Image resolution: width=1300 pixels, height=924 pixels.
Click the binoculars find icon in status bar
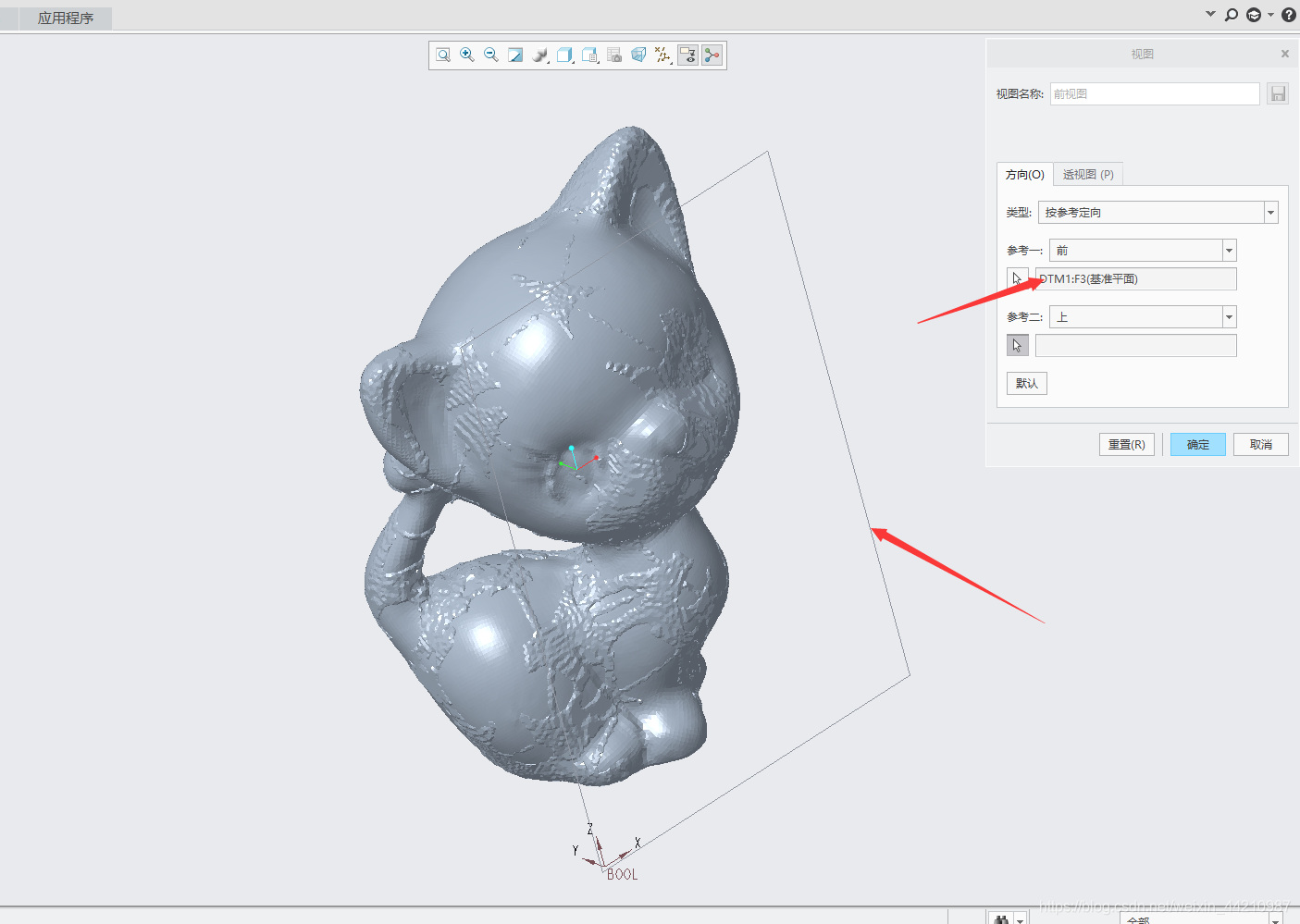(x=1001, y=919)
